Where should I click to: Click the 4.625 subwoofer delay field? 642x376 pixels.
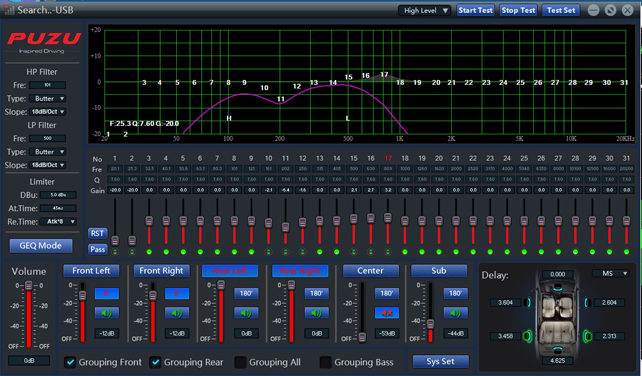pyautogui.click(x=557, y=361)
